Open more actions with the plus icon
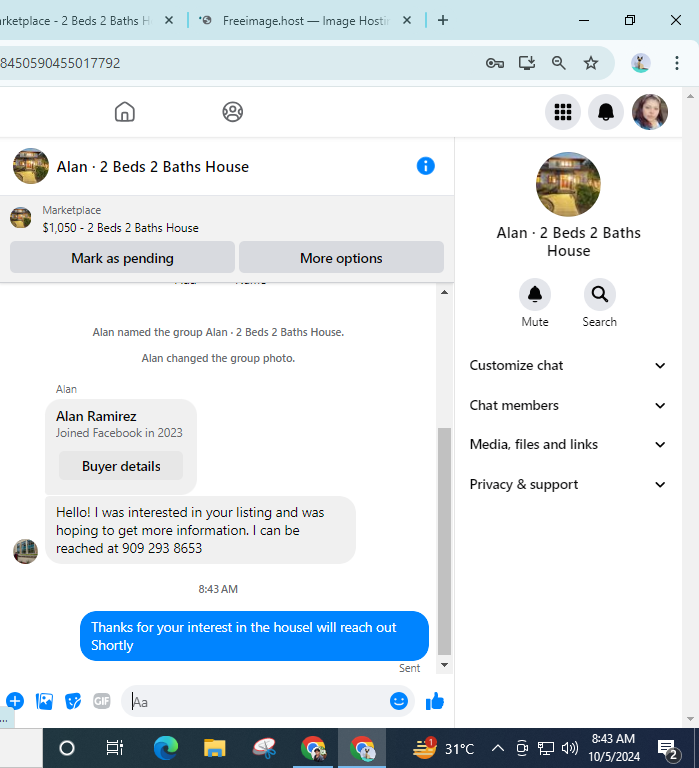This screenshot has height=768, width=699. (15, 701)
